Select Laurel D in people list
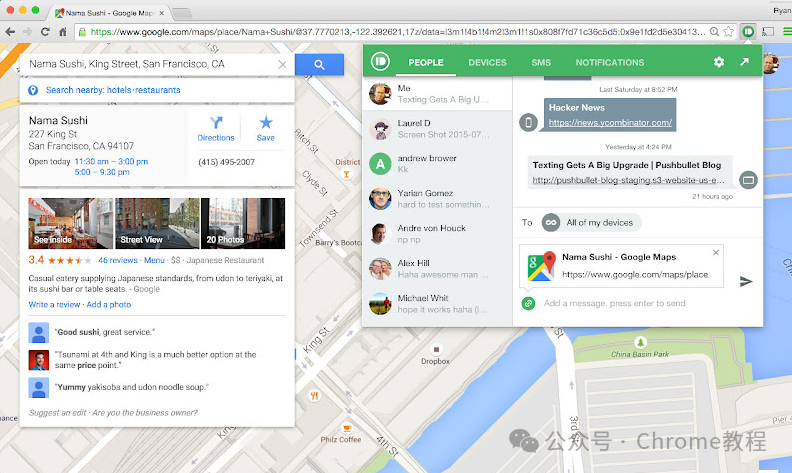Viewport: 792px width, 473px height. 437,129
